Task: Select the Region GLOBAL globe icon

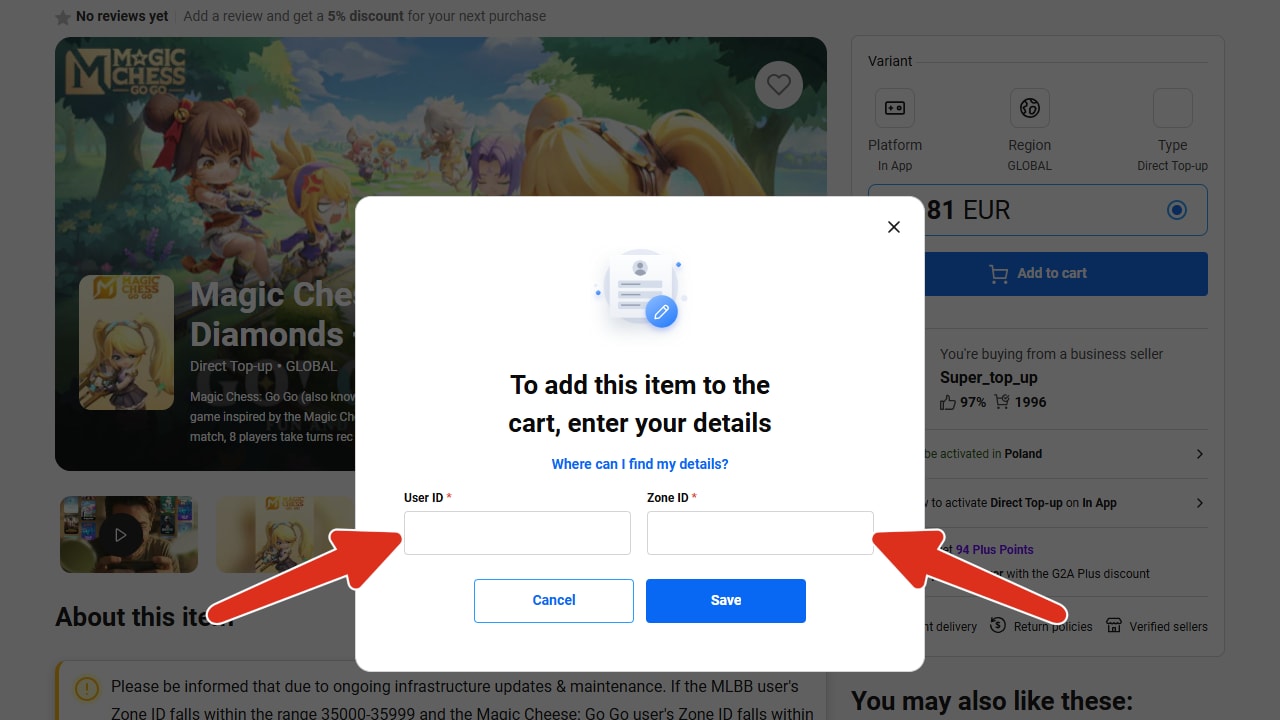Action: [x=1030, y=108]
